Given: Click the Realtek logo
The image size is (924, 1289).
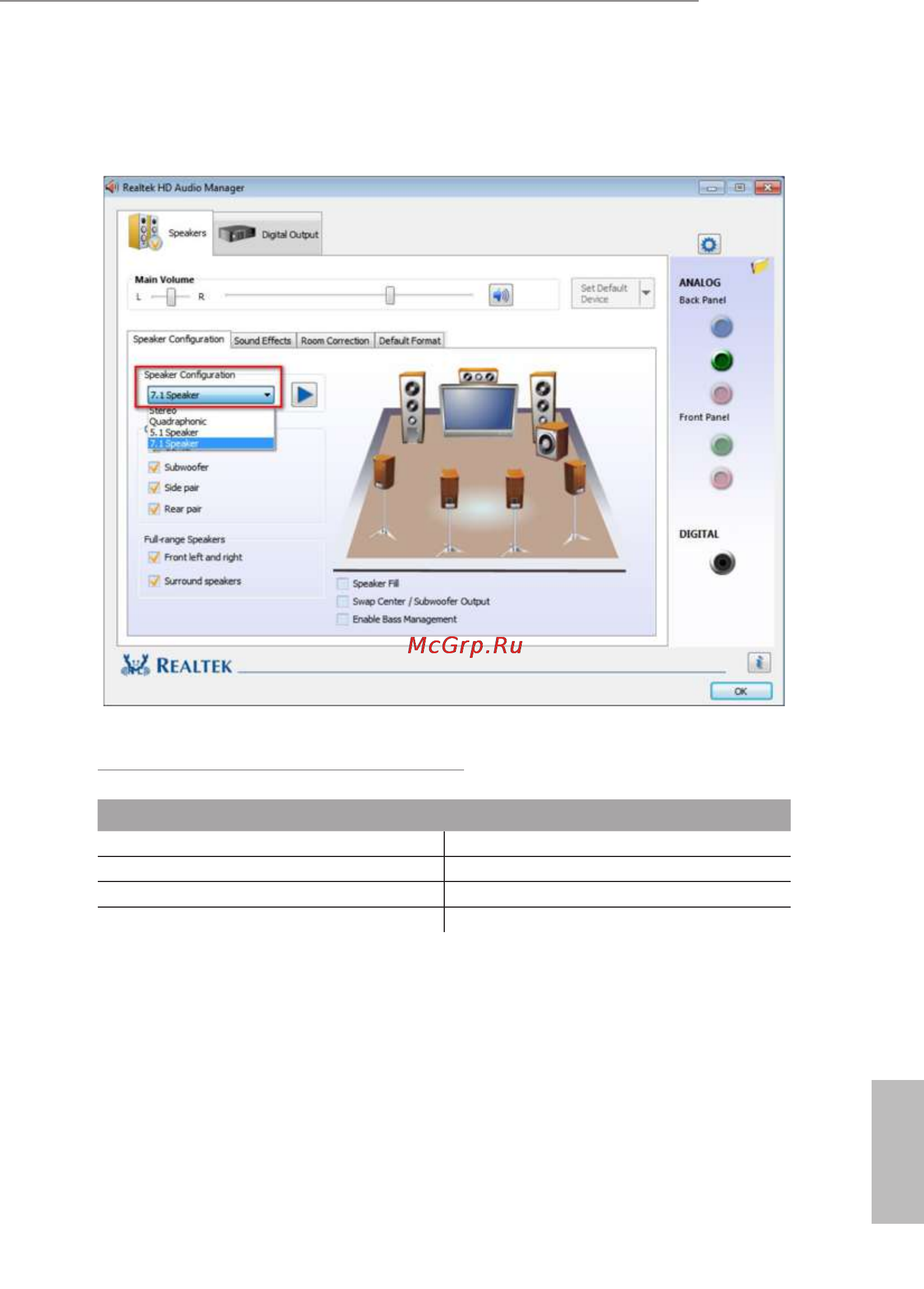Looking at the screenshot, I should point(177,665).
